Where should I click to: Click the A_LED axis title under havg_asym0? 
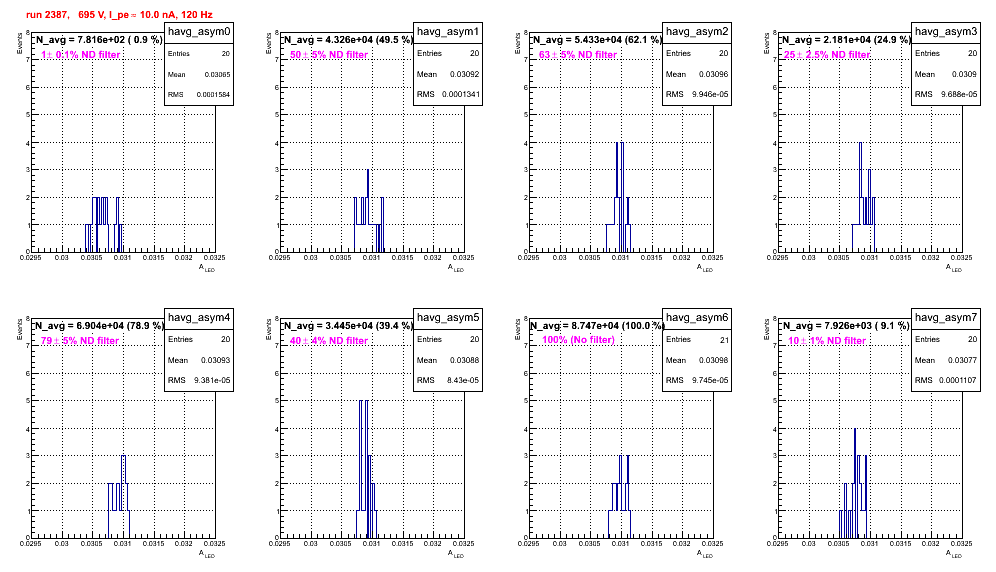click(x=206, y=268)
